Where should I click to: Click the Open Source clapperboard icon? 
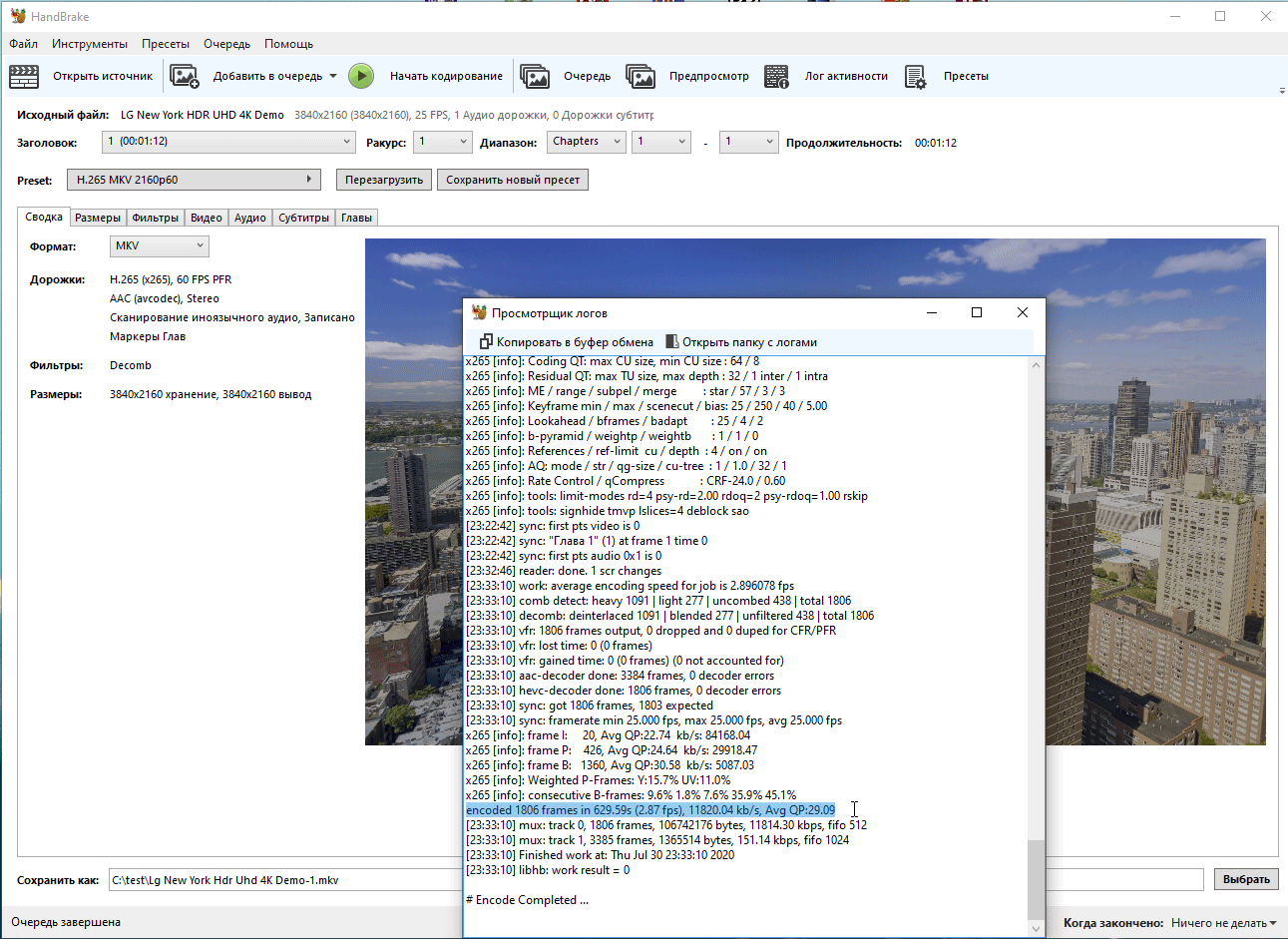[24, 76]
